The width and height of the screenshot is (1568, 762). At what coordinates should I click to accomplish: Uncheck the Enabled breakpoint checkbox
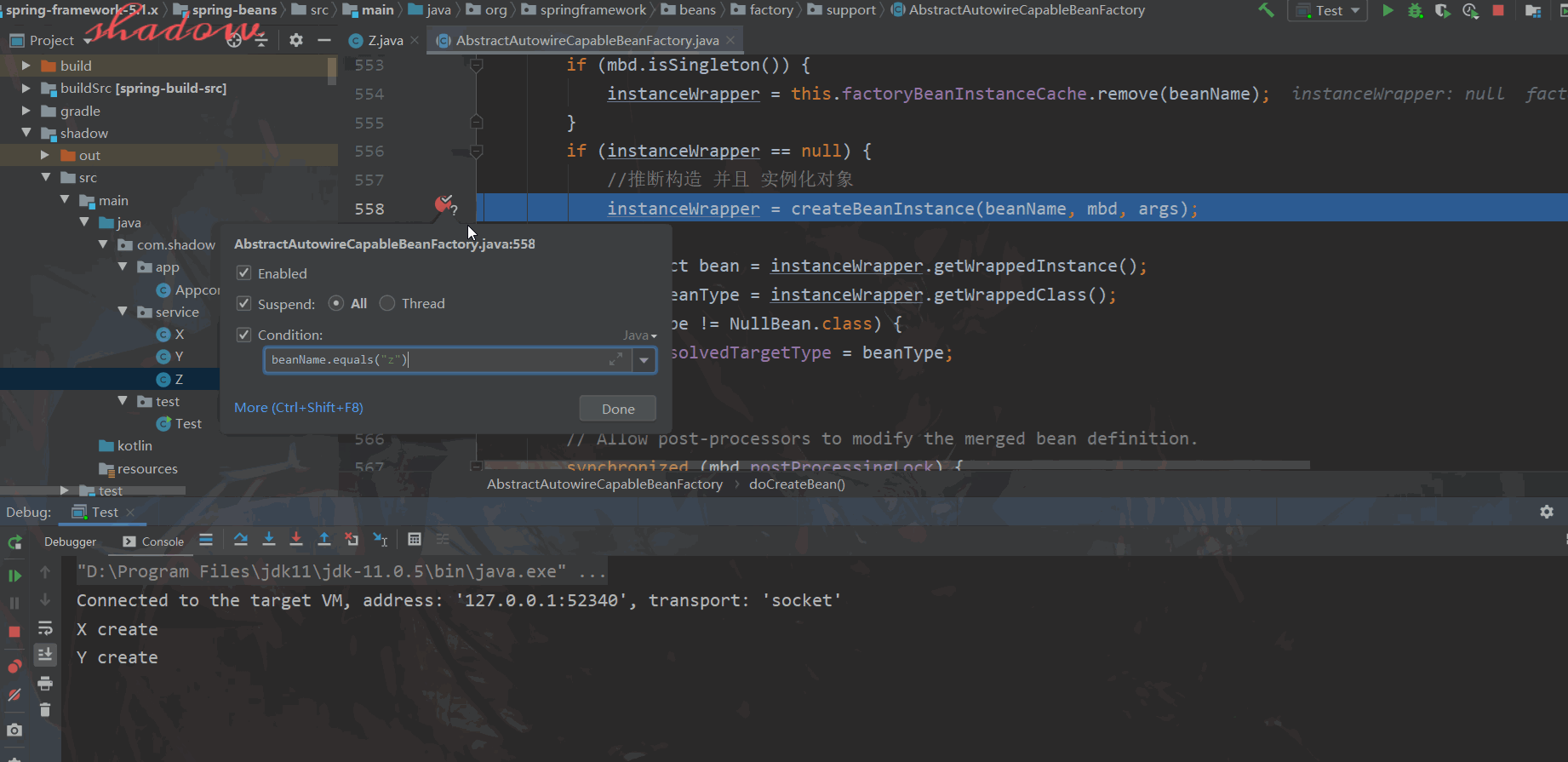coord(244,273)
